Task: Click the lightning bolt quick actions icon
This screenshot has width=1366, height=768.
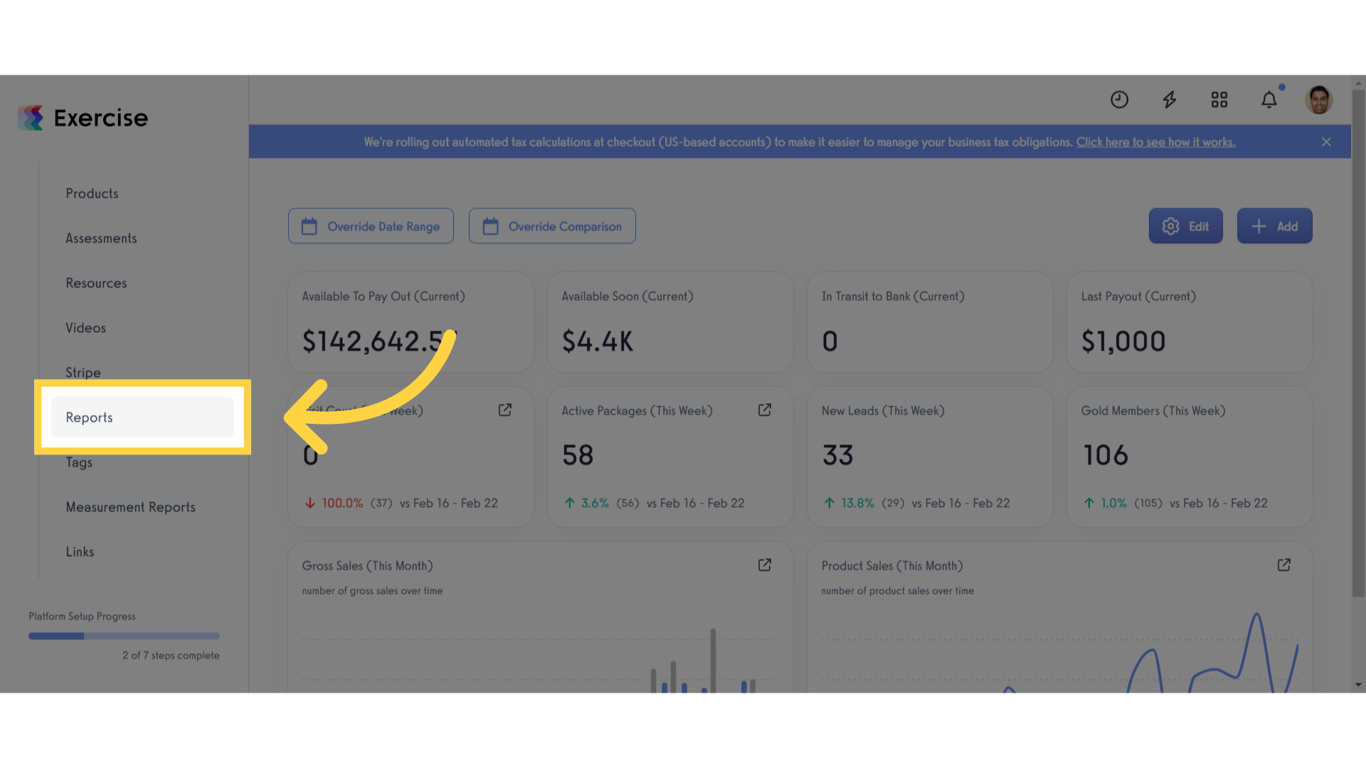Action: (x=1169, y=99)
